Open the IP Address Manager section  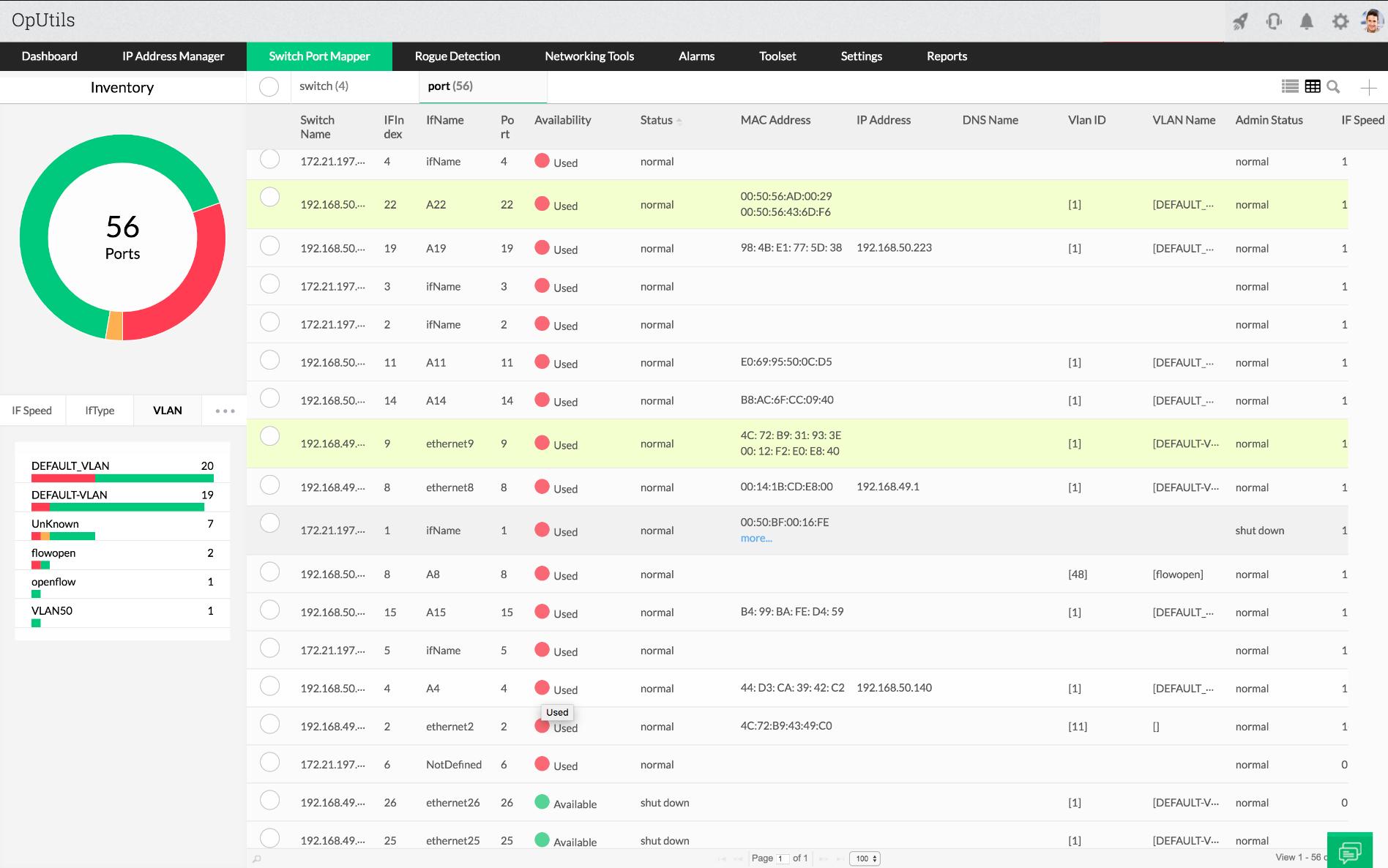(173, 56)
